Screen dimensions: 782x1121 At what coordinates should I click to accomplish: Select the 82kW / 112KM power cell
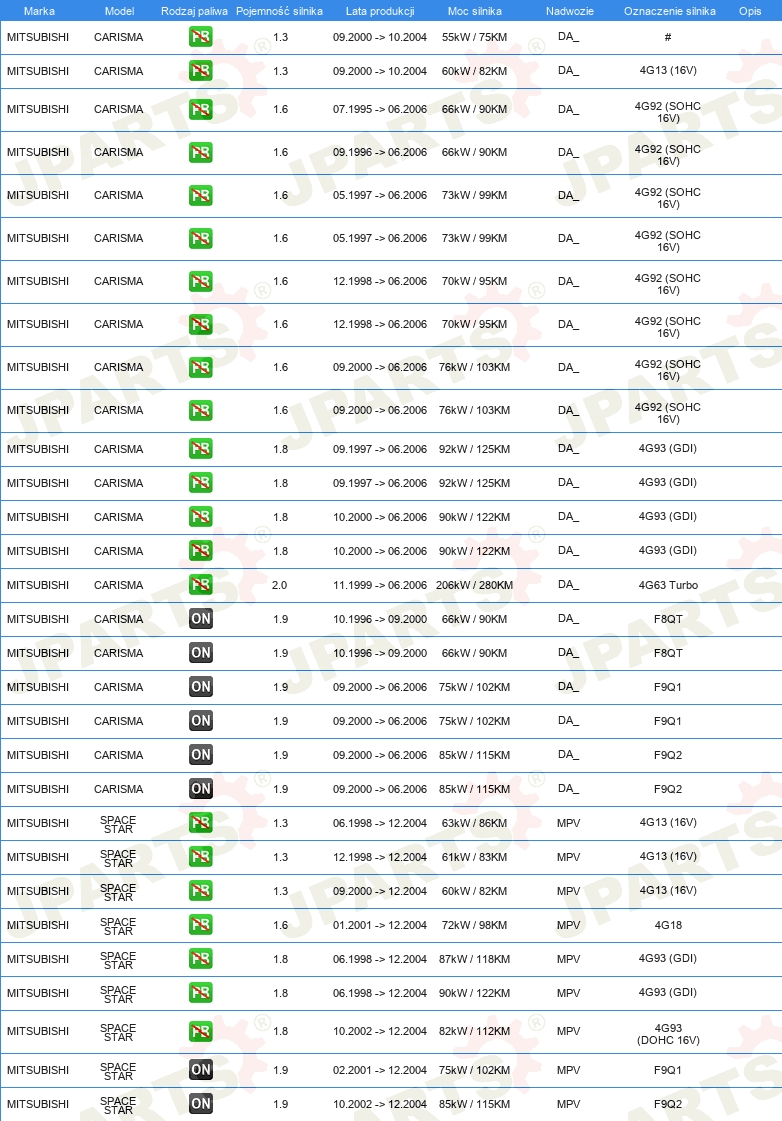(475, 1031)
